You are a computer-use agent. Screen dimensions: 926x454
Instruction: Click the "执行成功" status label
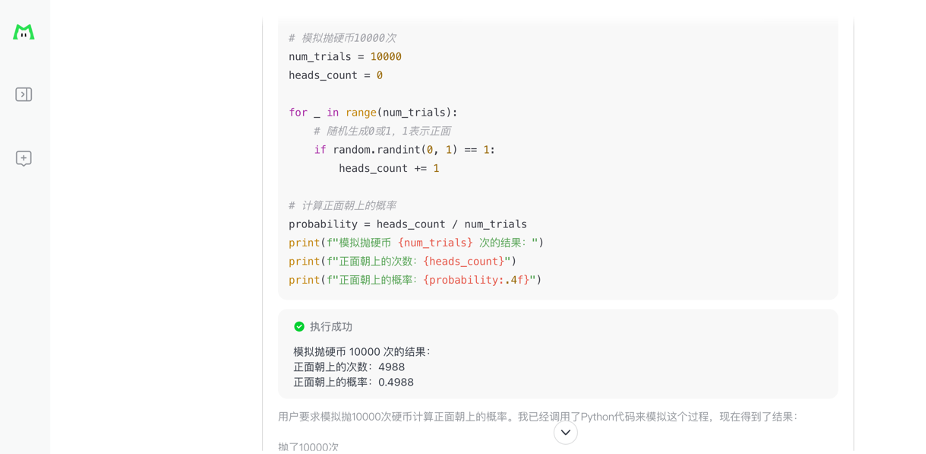pos(331,327)
